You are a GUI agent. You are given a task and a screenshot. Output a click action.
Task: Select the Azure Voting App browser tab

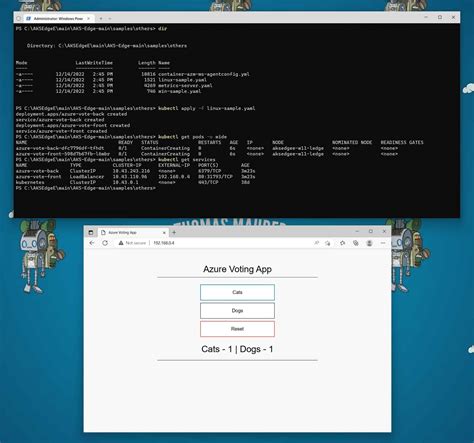point(133,232)
